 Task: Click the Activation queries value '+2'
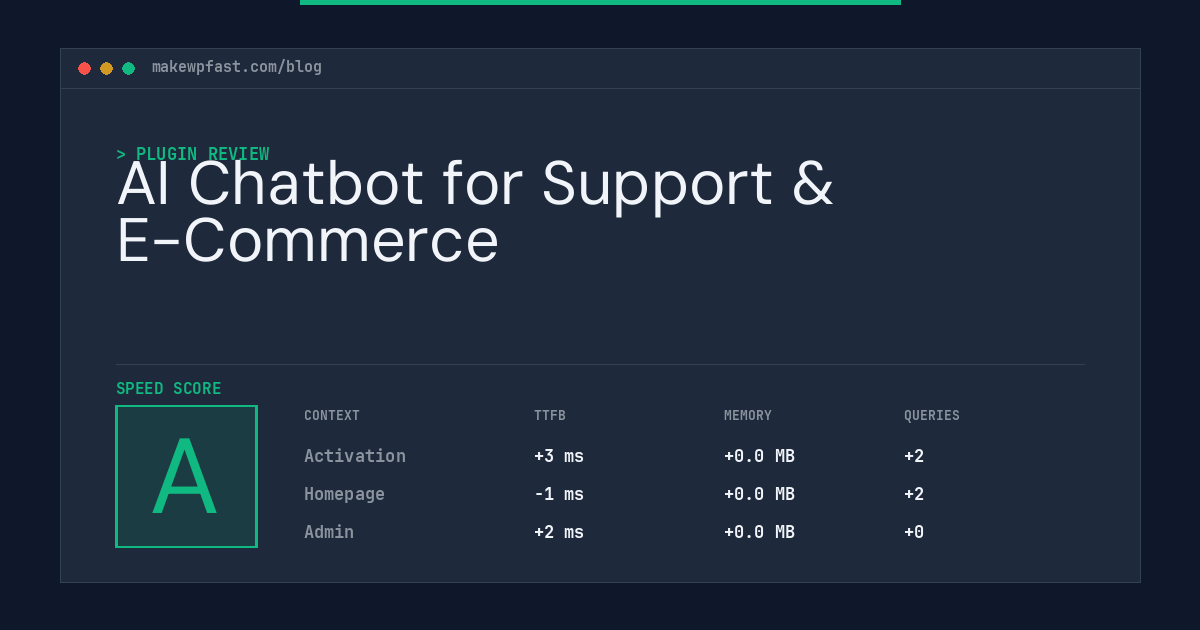click(x=914, y=456)
